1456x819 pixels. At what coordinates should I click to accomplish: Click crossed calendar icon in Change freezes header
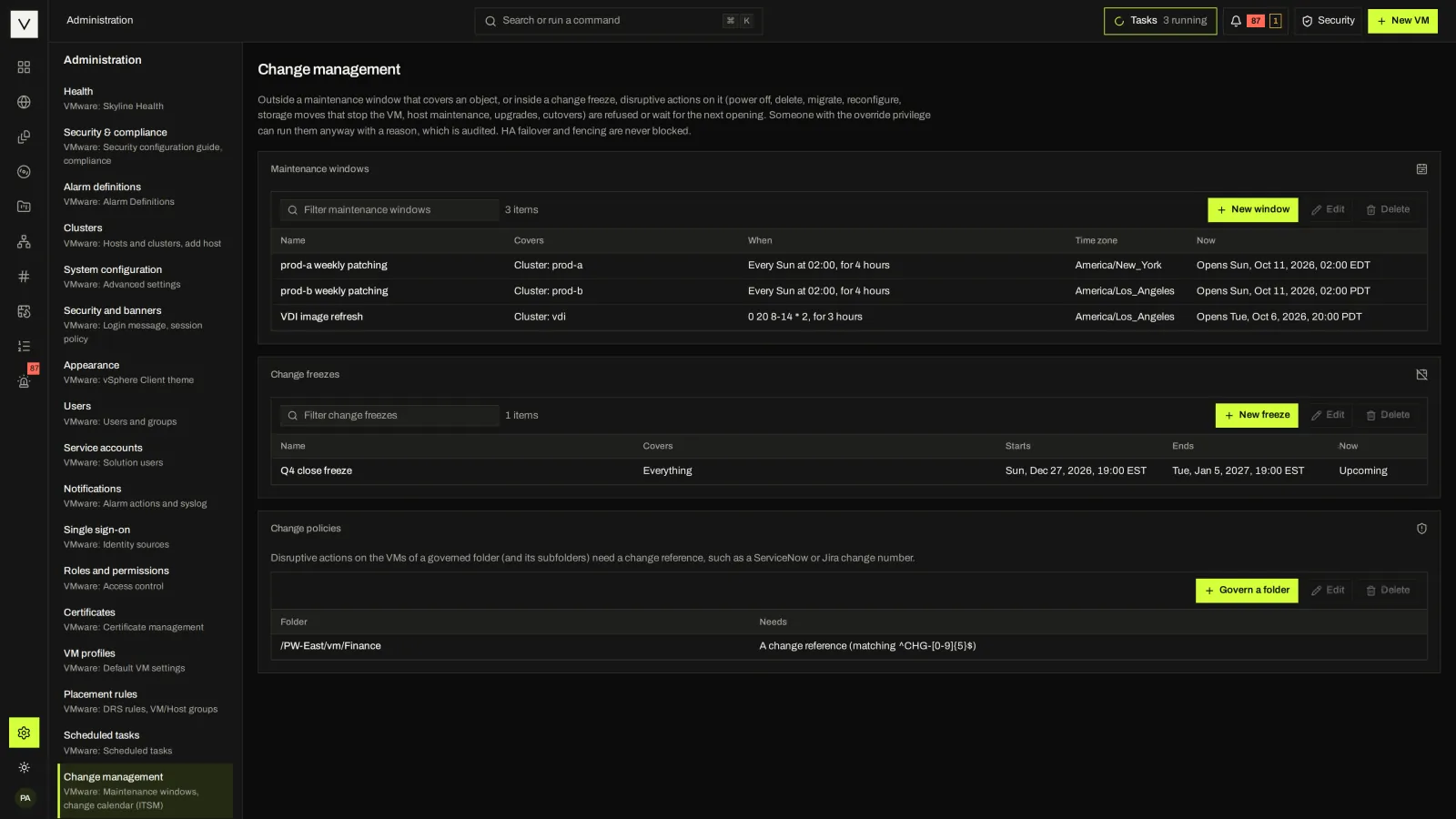(x=1421, y=375)
